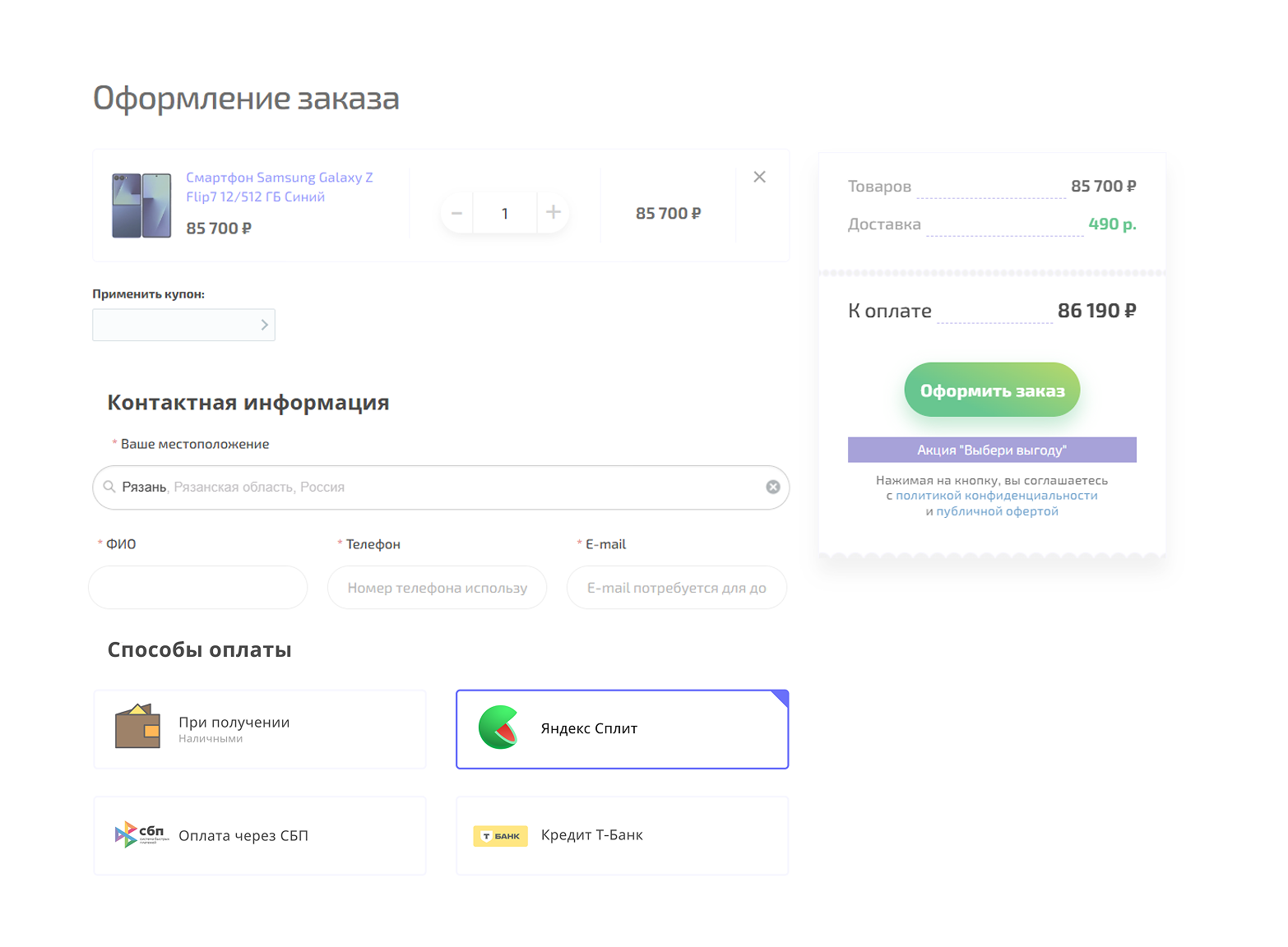Image resolution: width=1288 pixels, height=947 pixels.
Task: Click the coupon code input field
Action: [x=174, y=325]
